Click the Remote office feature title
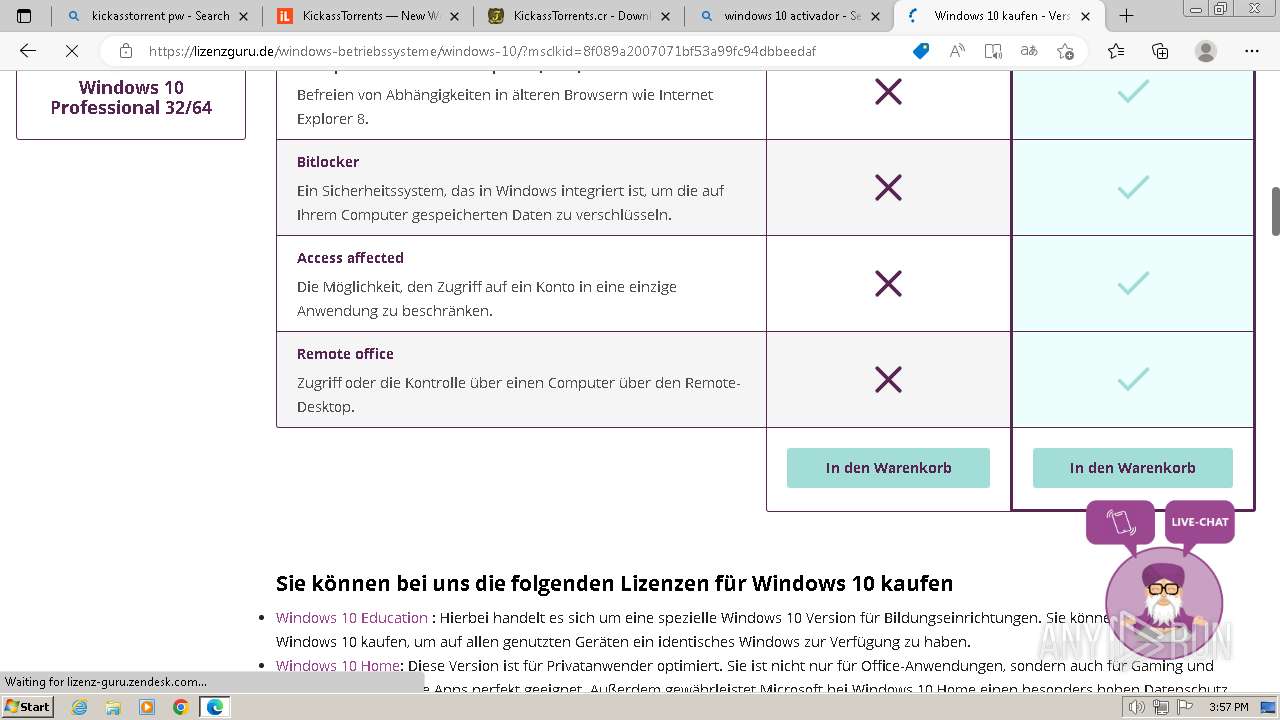 [x=345, y=354]
